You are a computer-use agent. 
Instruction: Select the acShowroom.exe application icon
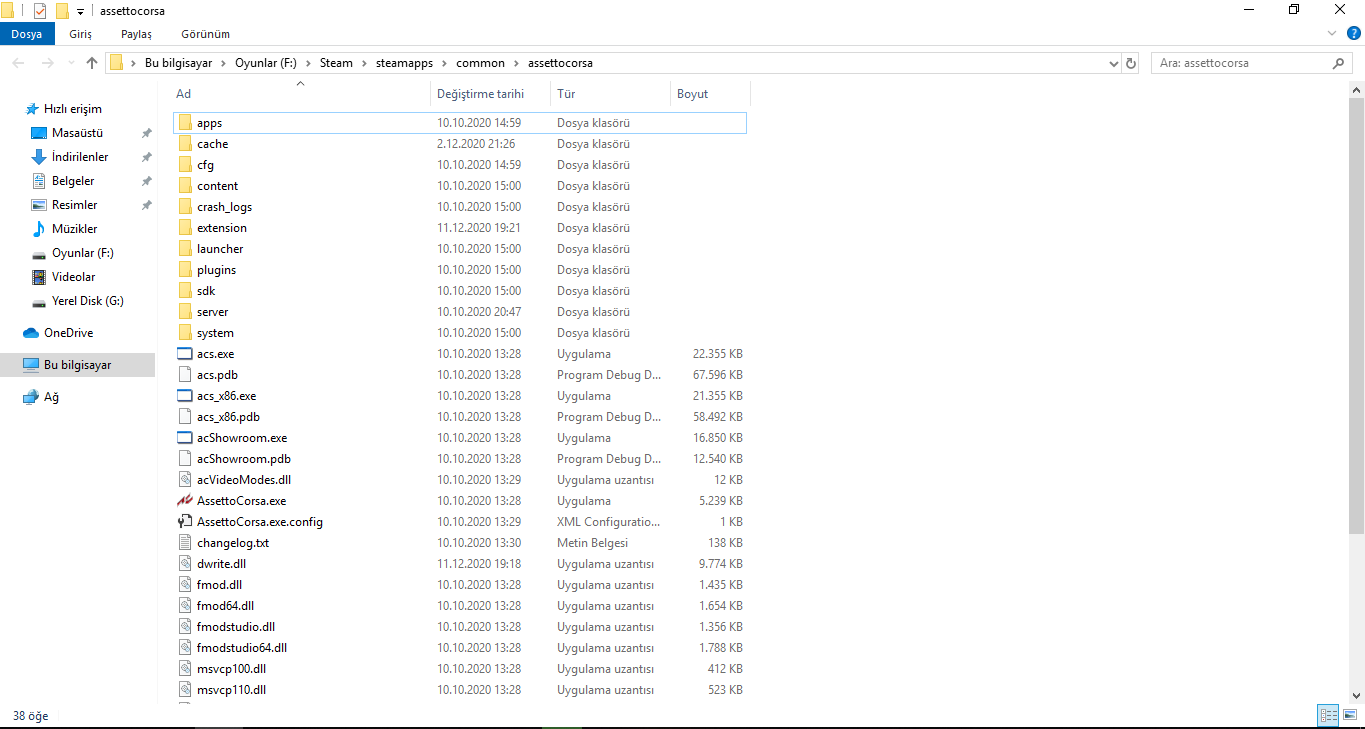click(184, 438)
